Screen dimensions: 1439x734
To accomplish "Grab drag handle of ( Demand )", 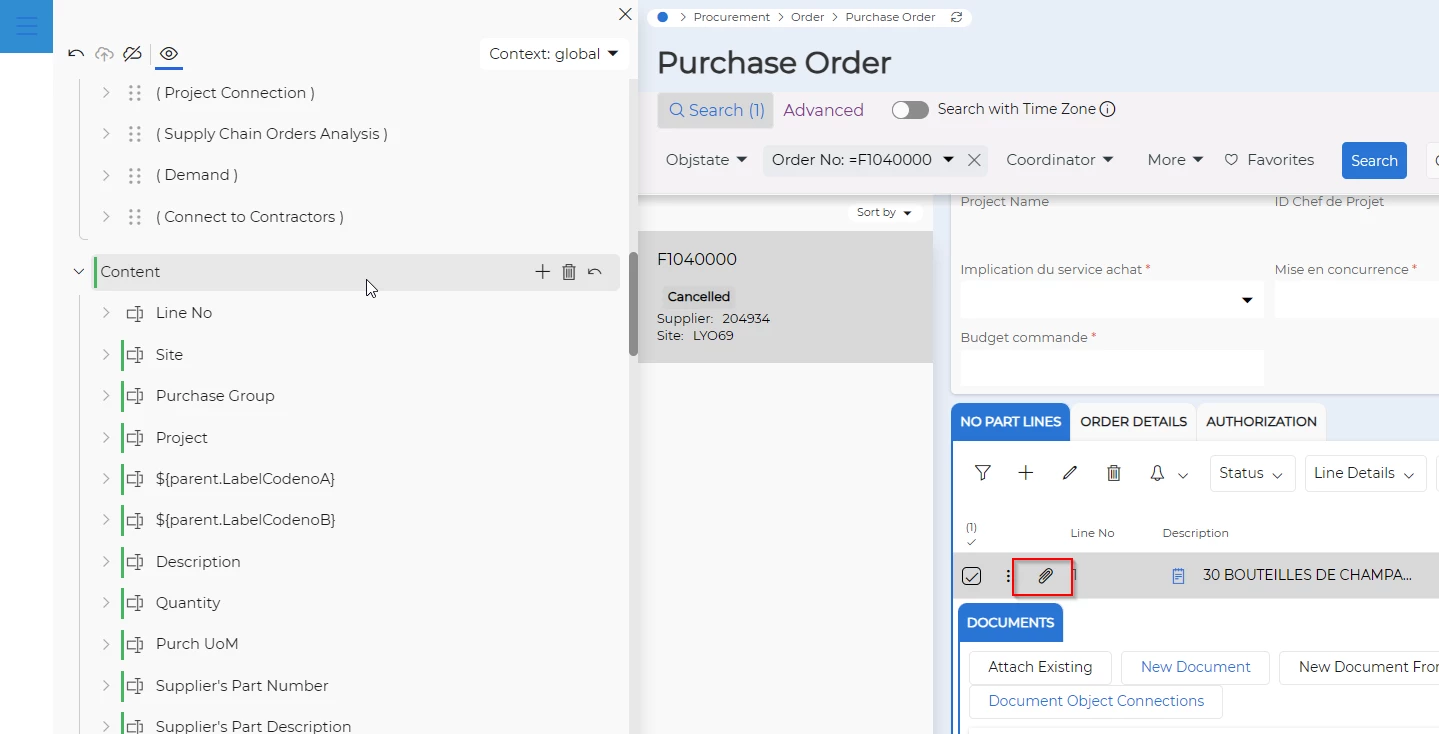I will [134, 175].
